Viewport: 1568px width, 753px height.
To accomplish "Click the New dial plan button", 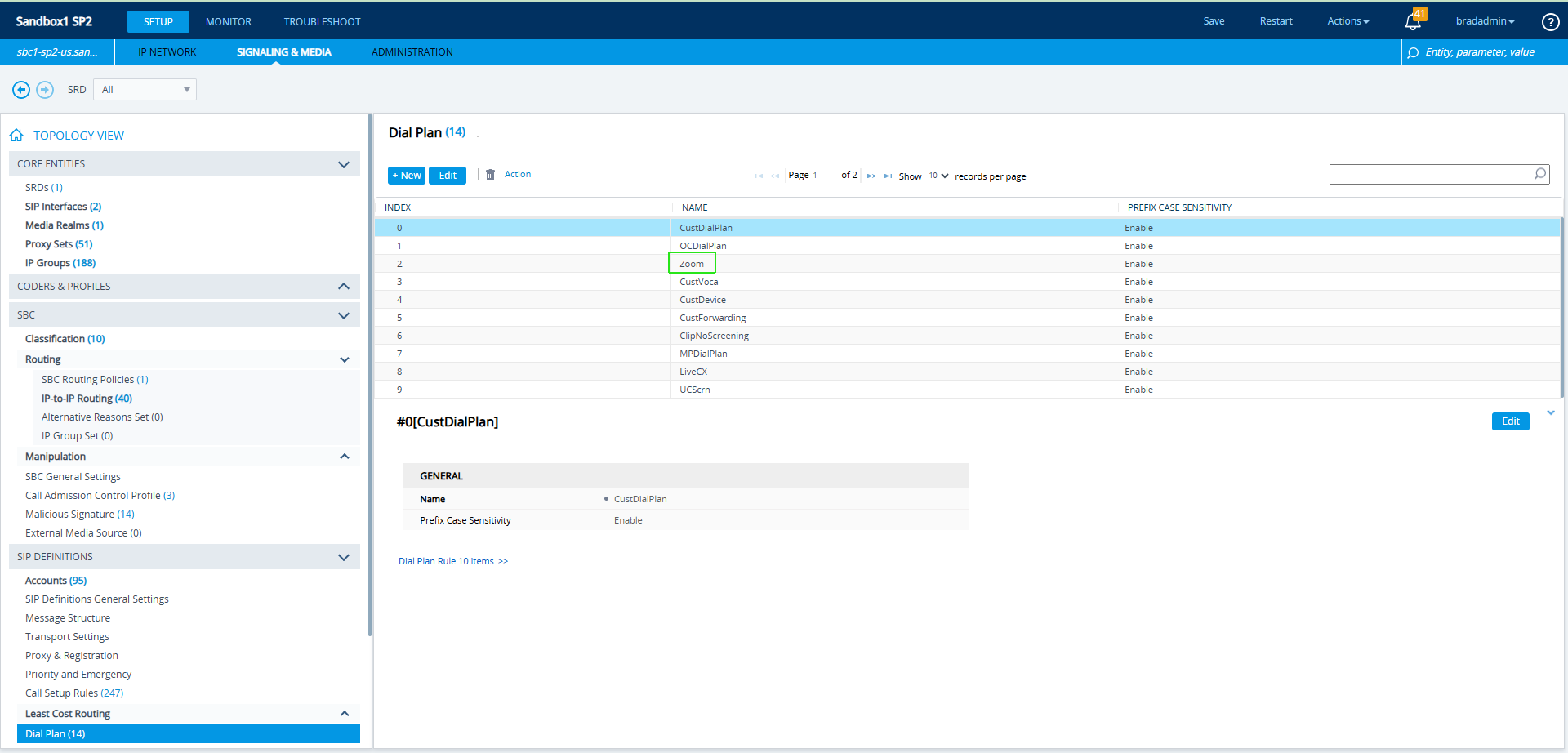I will click(x=407, y=176).
